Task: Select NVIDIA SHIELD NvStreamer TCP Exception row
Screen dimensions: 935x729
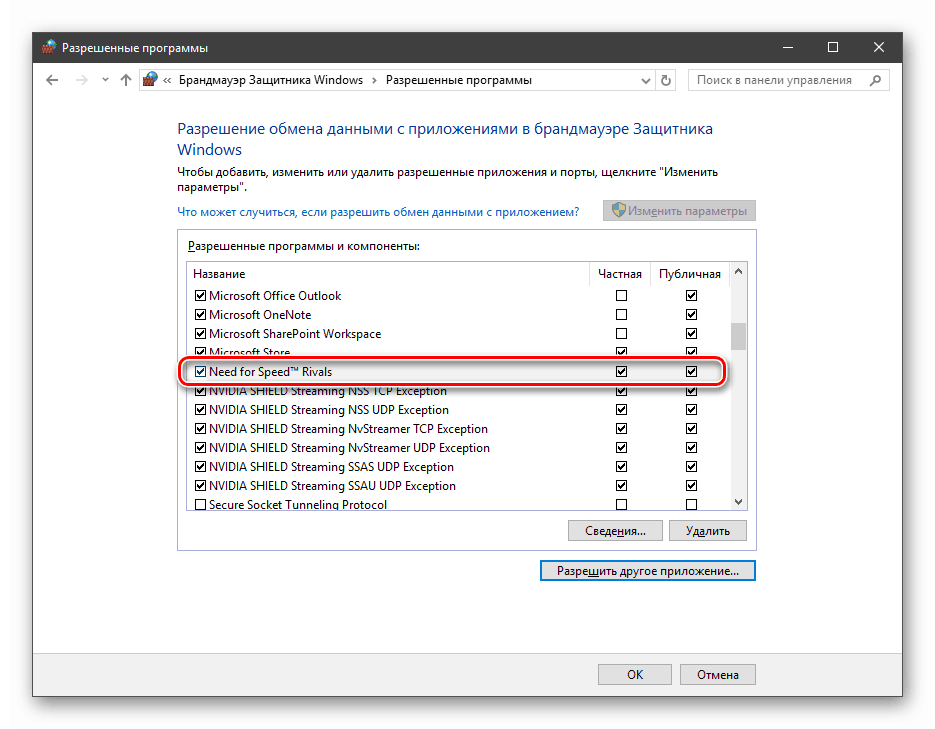Action: pyautogui.click(x=458, y=429)
